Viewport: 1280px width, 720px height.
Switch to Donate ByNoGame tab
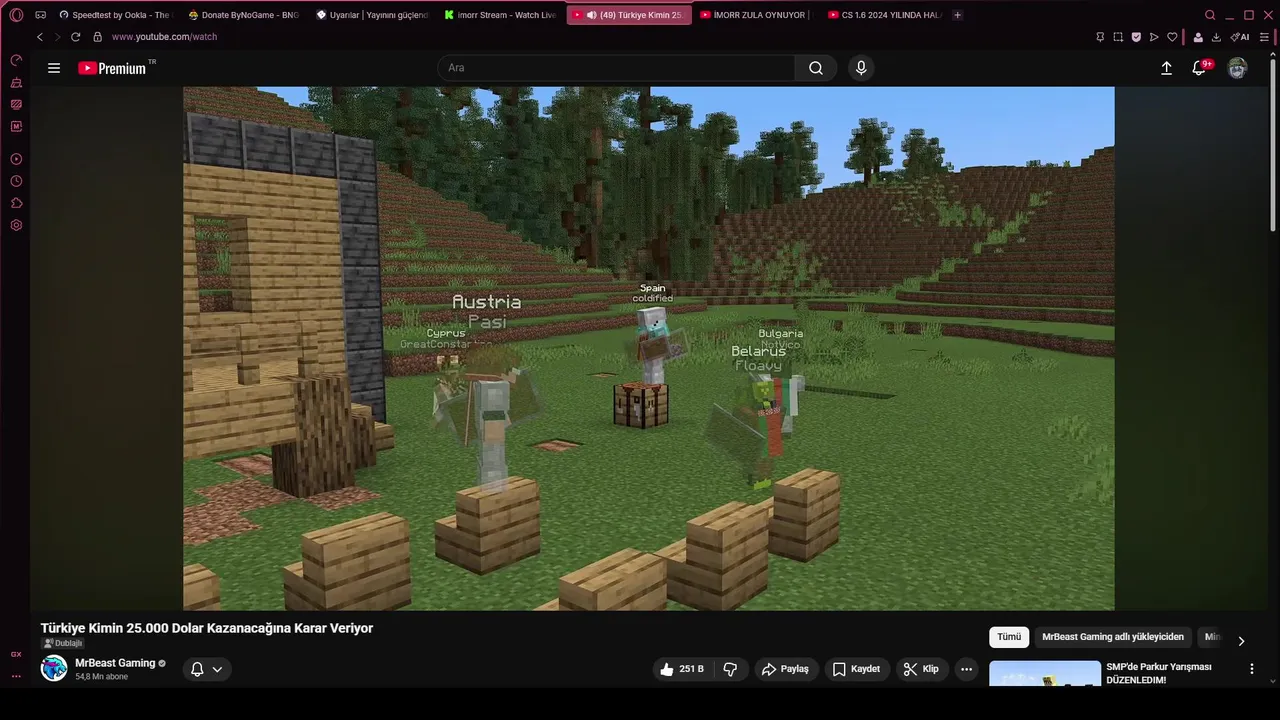pos(244,15)
